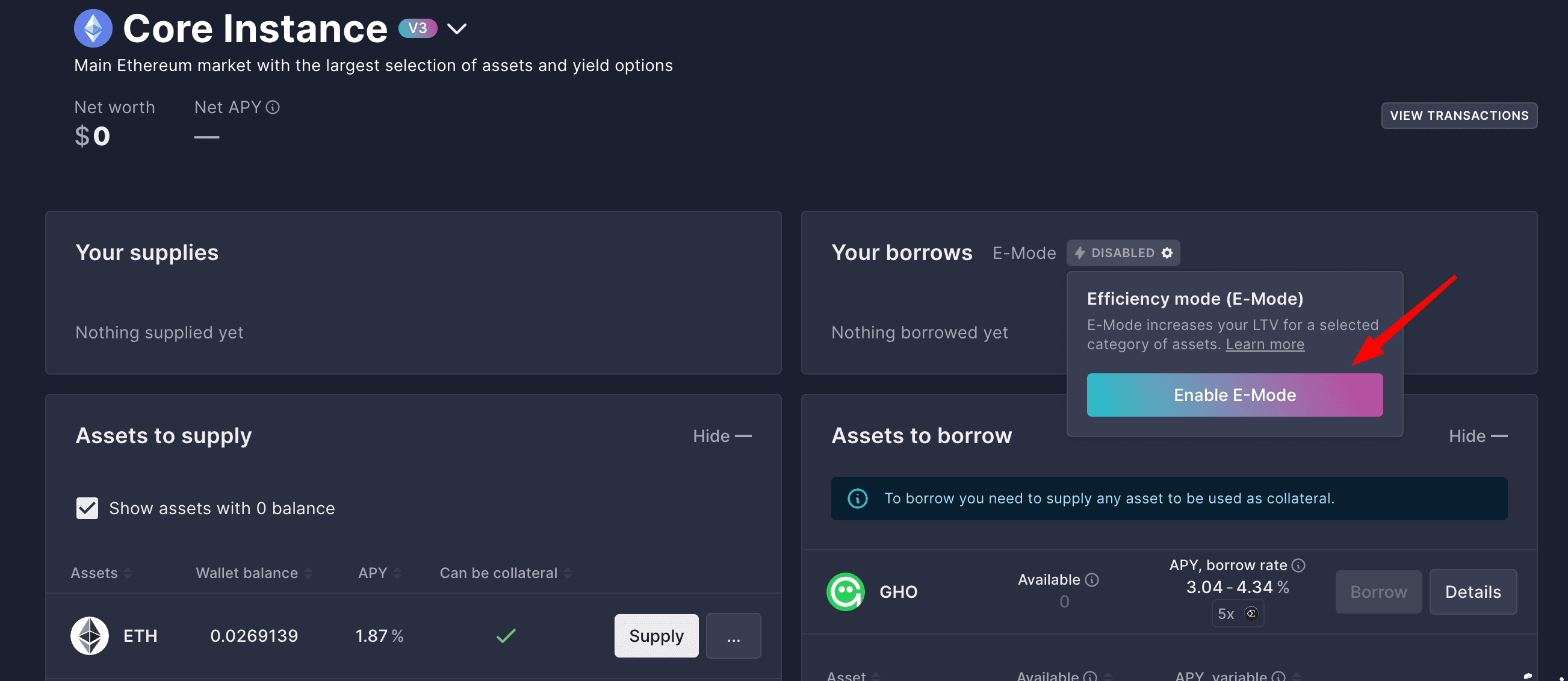The image size is (1568, 681).
Task: Click the Supply button for ETH
Action: 656,636
